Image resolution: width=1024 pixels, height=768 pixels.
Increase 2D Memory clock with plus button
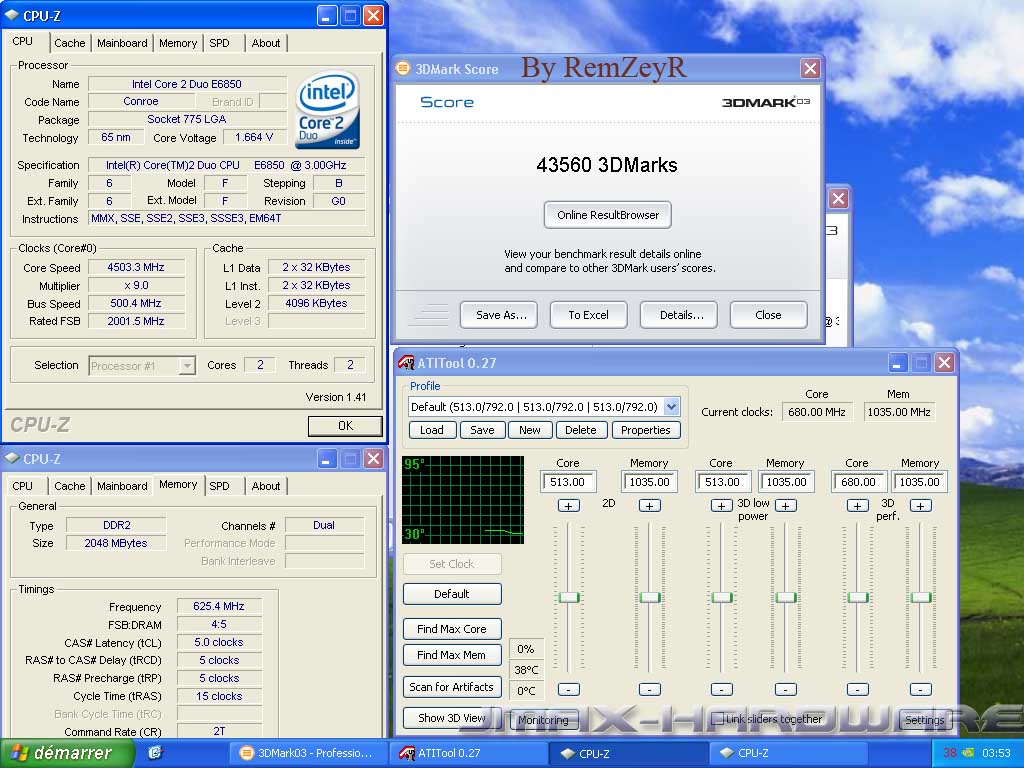point(650,505)
